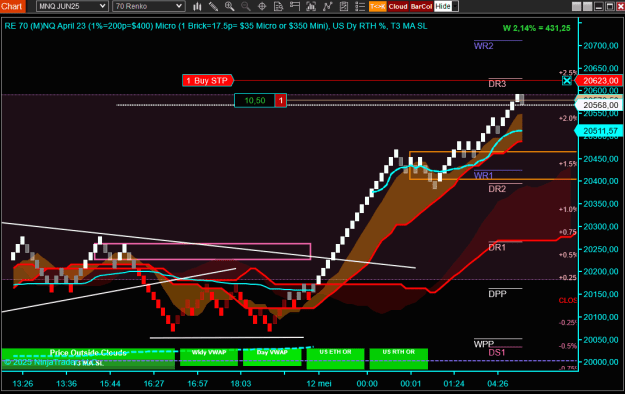
Task: Click the 20623,00 red price marker
Action: pyautogui.click(x=599, y=81)
